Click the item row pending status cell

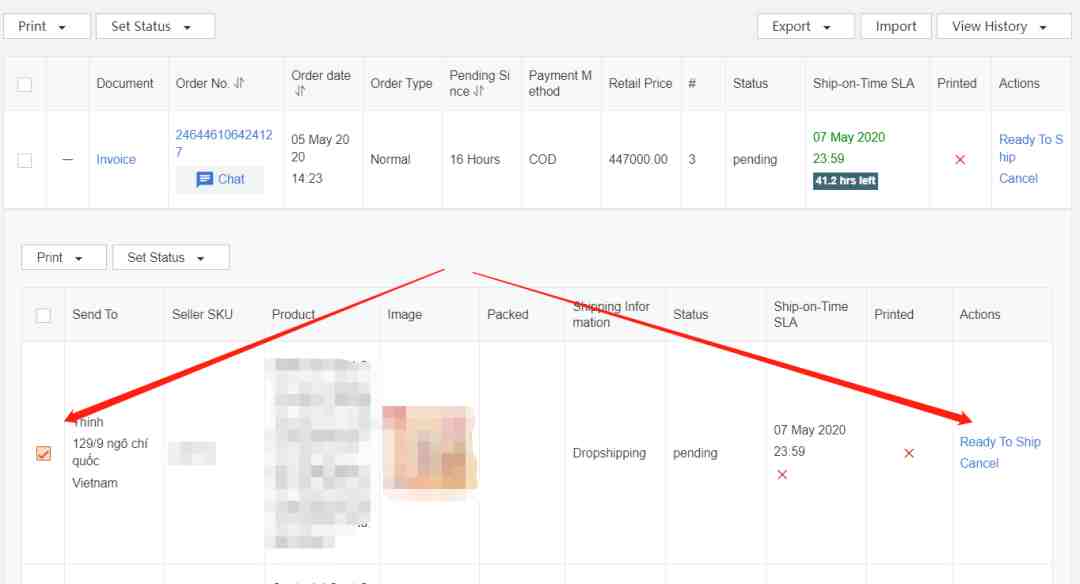695,453
